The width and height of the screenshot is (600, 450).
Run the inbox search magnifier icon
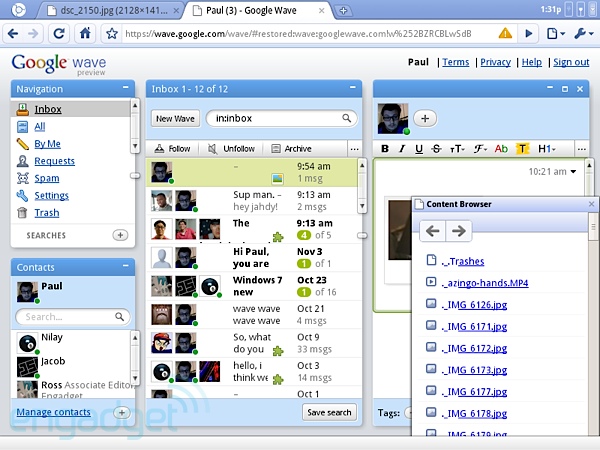347,118
